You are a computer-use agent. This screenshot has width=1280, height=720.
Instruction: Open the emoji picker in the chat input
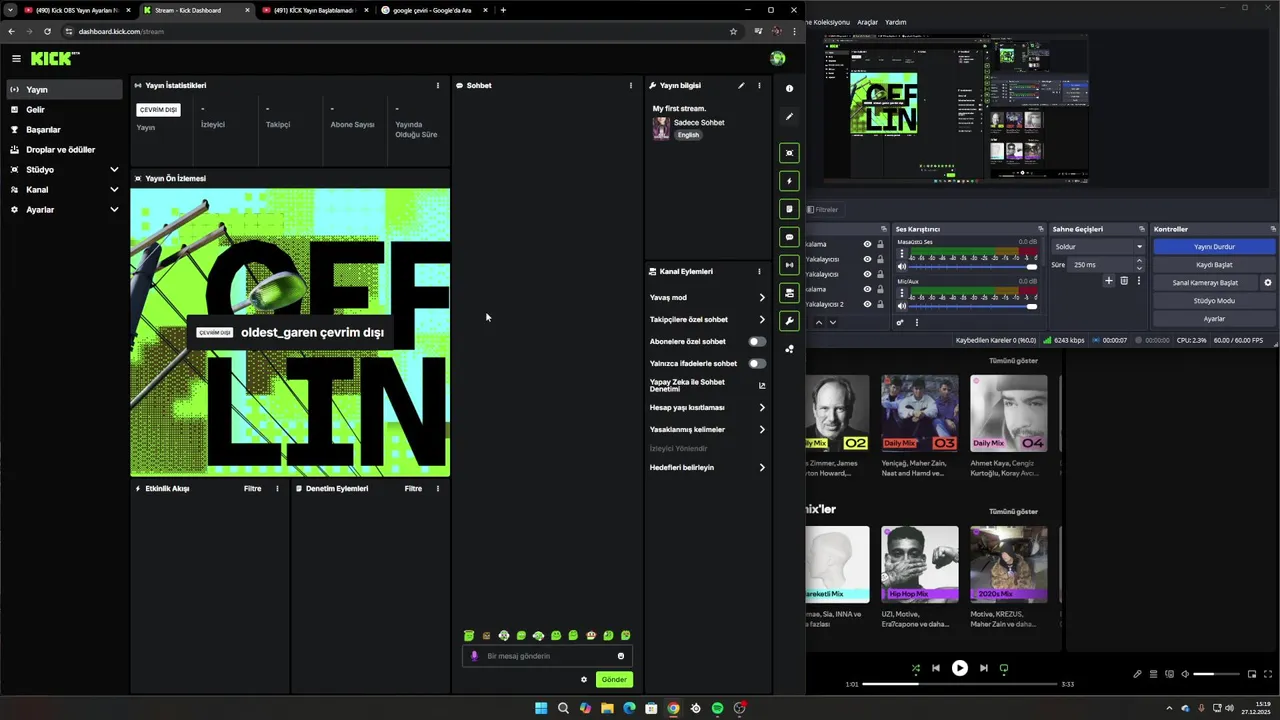(621, 656)
